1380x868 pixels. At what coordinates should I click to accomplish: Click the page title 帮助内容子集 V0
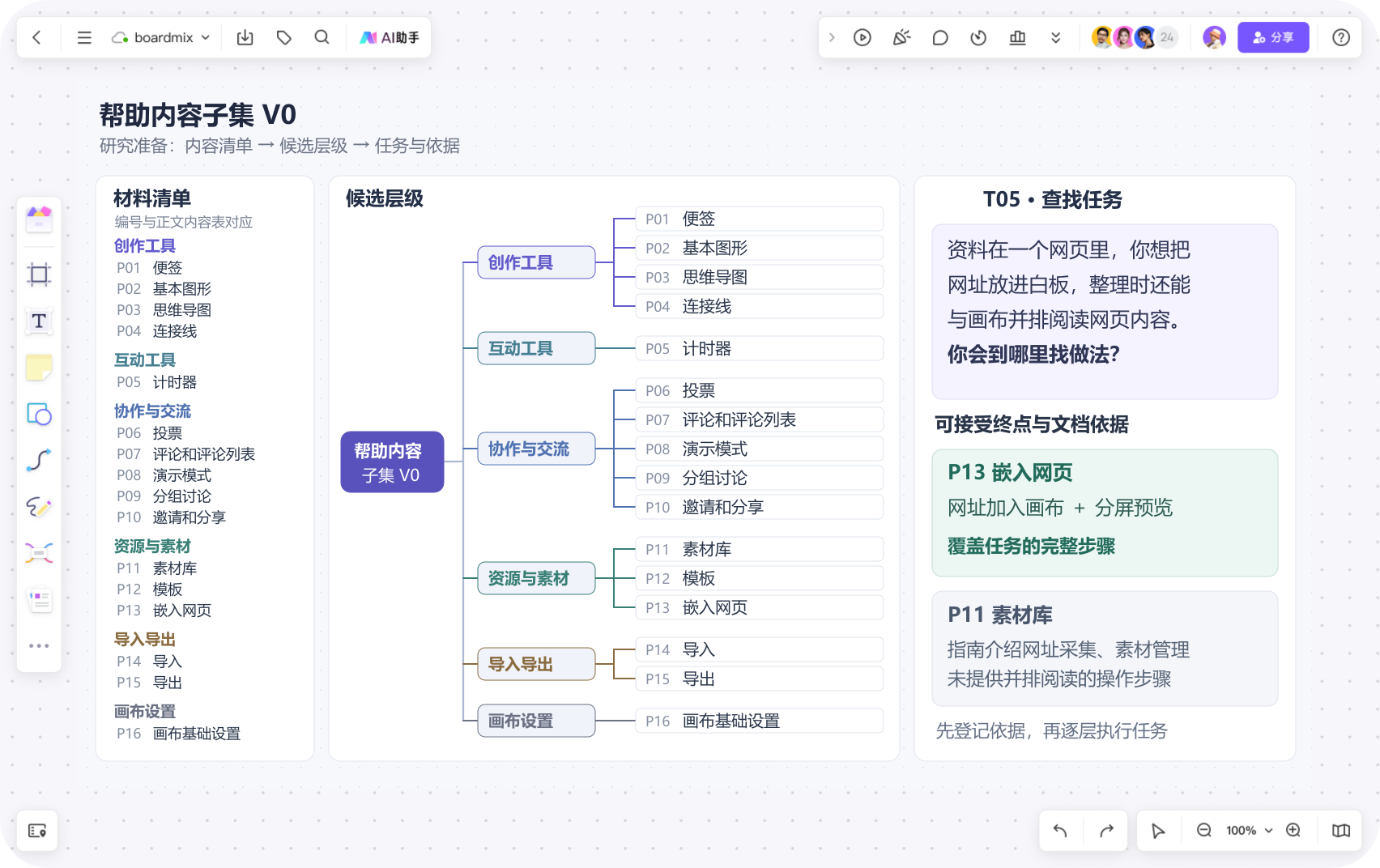pos(198,115)
